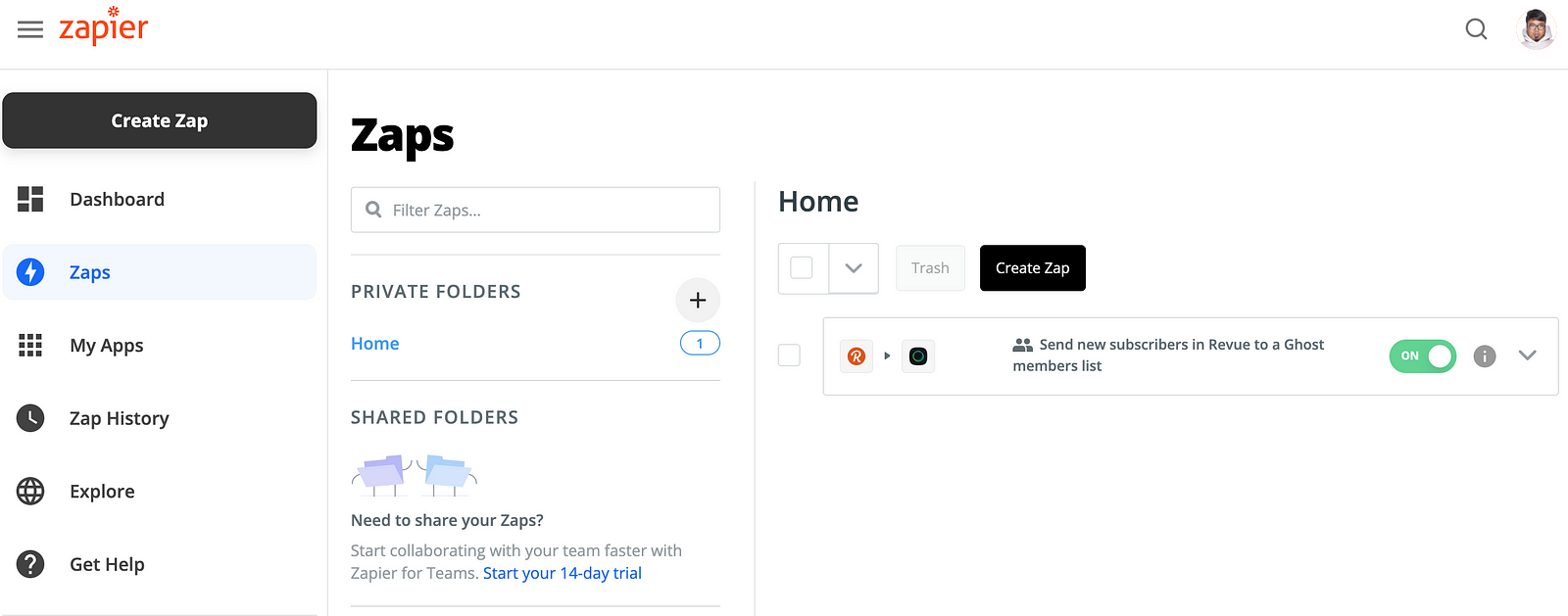The image size is (1568, 616).
Task: Open Dashboard in the sidebar
Action: (117, 200)
